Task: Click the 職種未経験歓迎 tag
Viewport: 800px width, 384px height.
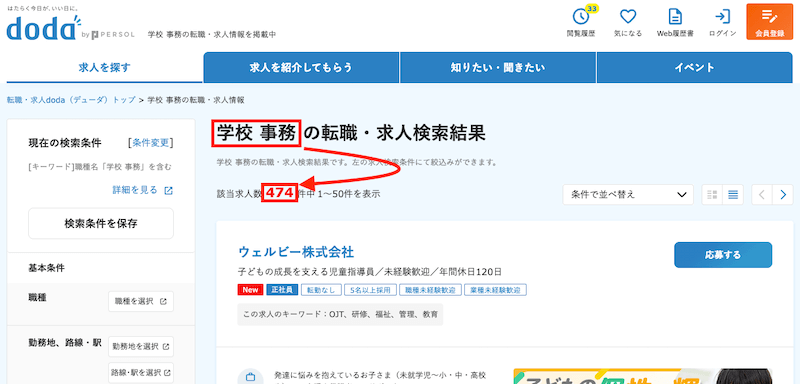Action: tap(431, 290)
